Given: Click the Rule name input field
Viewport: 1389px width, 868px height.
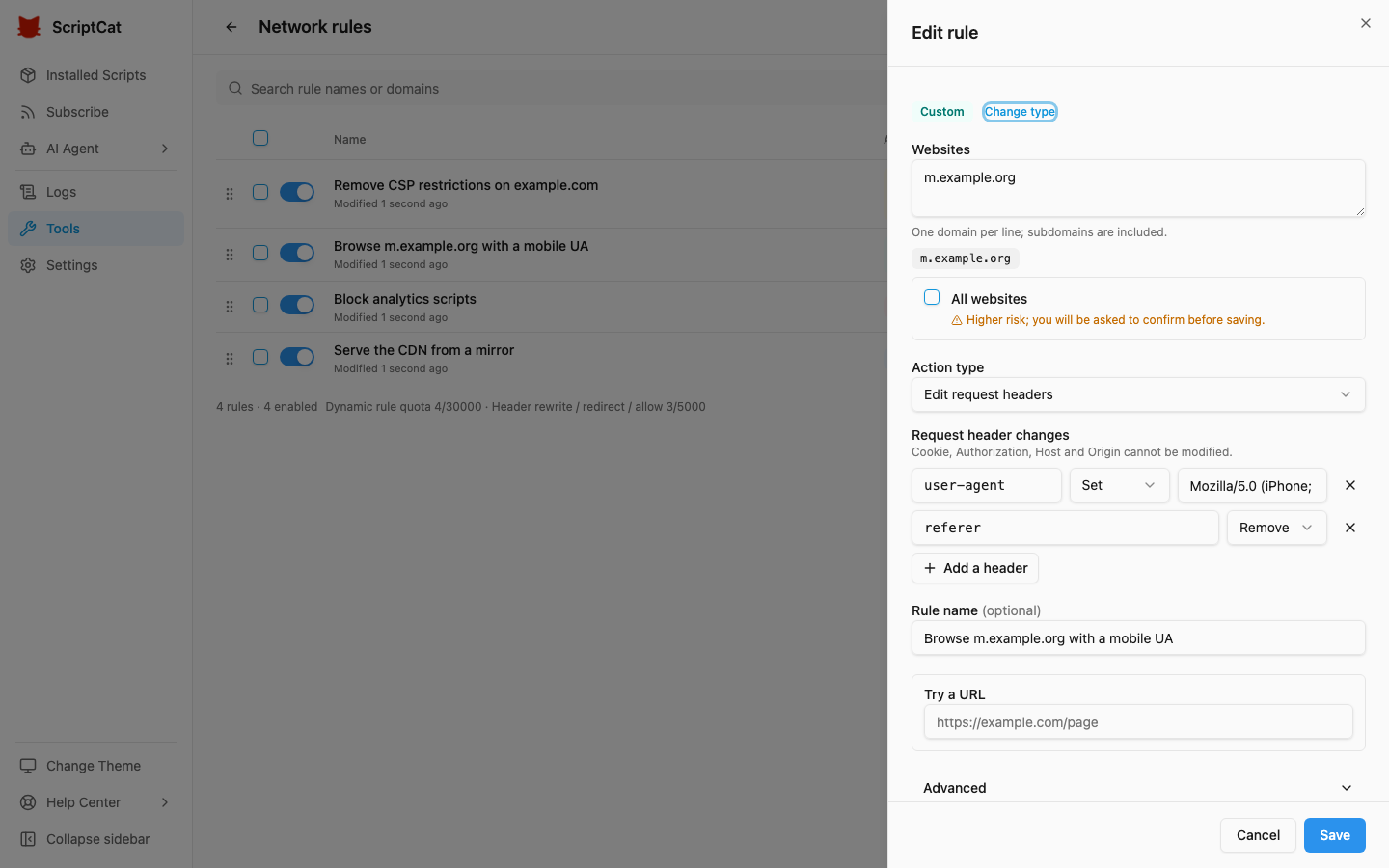Looking at the screenshot, I should click(1138, 637).
